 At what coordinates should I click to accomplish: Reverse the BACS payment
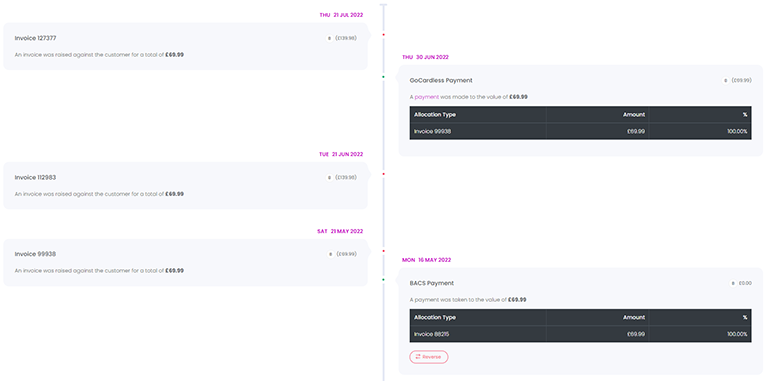pos(429,357)
